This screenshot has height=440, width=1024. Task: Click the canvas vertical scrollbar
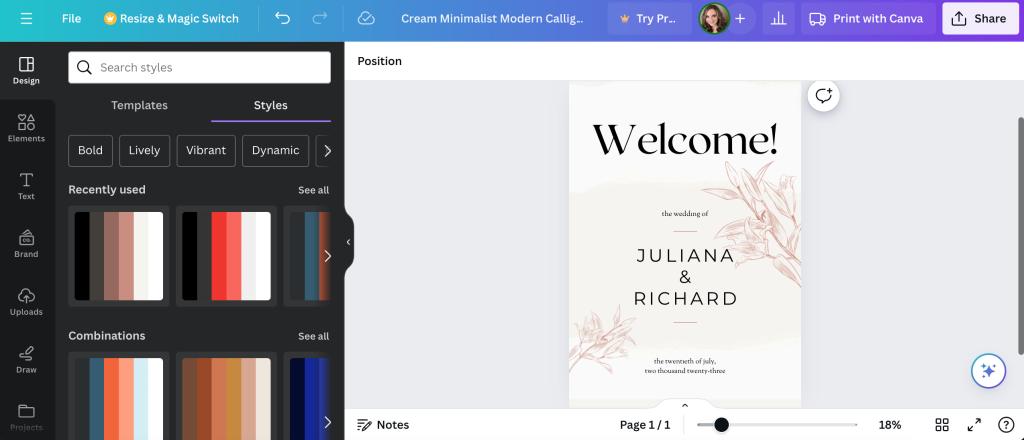(x=1020, y=236)
